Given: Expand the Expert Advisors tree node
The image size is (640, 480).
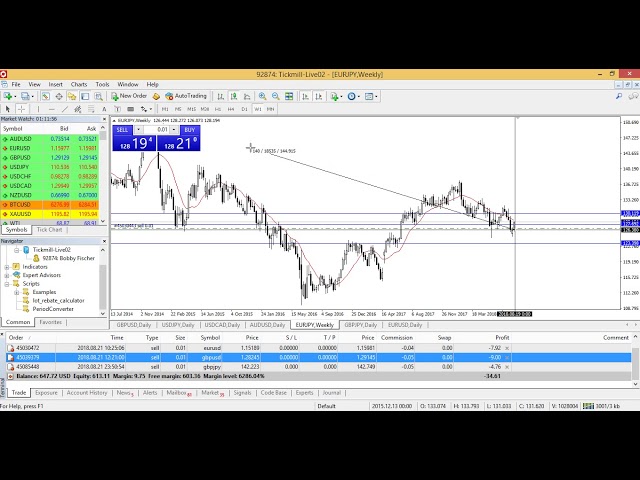Looking at the screenshot, I should tap(6, 275).
